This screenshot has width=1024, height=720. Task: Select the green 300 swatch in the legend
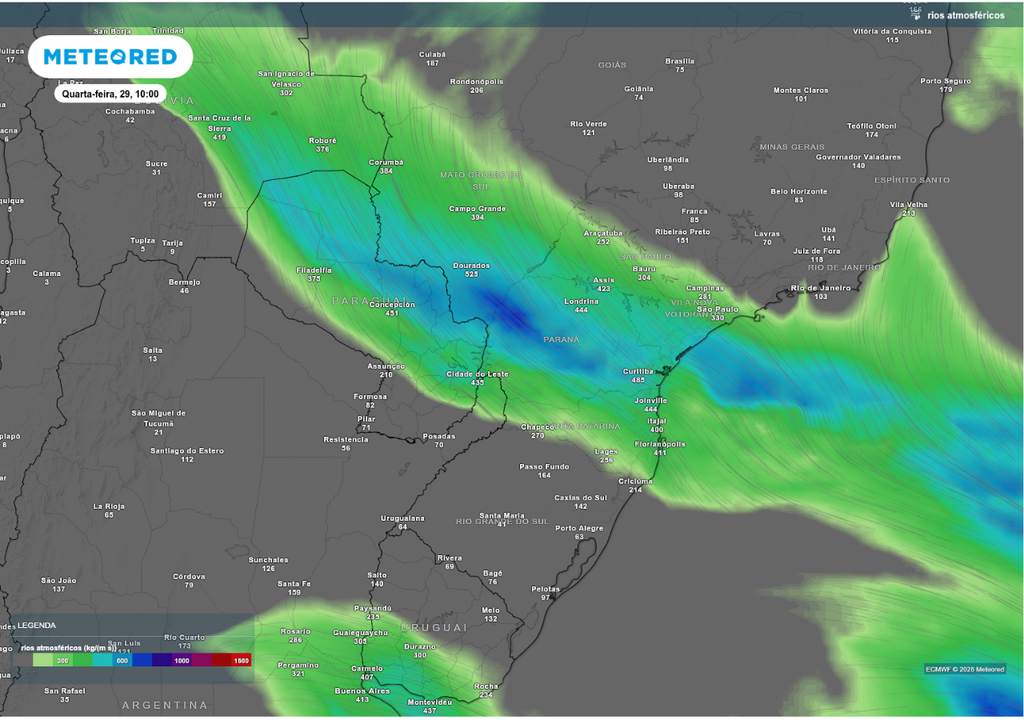(x=62, y=660)
